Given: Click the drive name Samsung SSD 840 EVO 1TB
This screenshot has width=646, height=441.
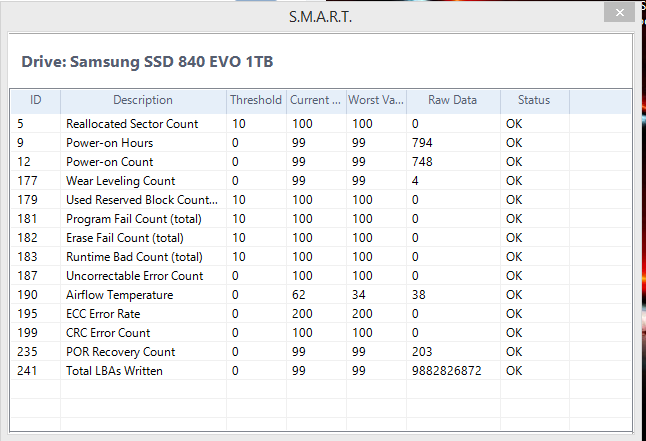Looking at the screenshot, I should click(171, 62).
